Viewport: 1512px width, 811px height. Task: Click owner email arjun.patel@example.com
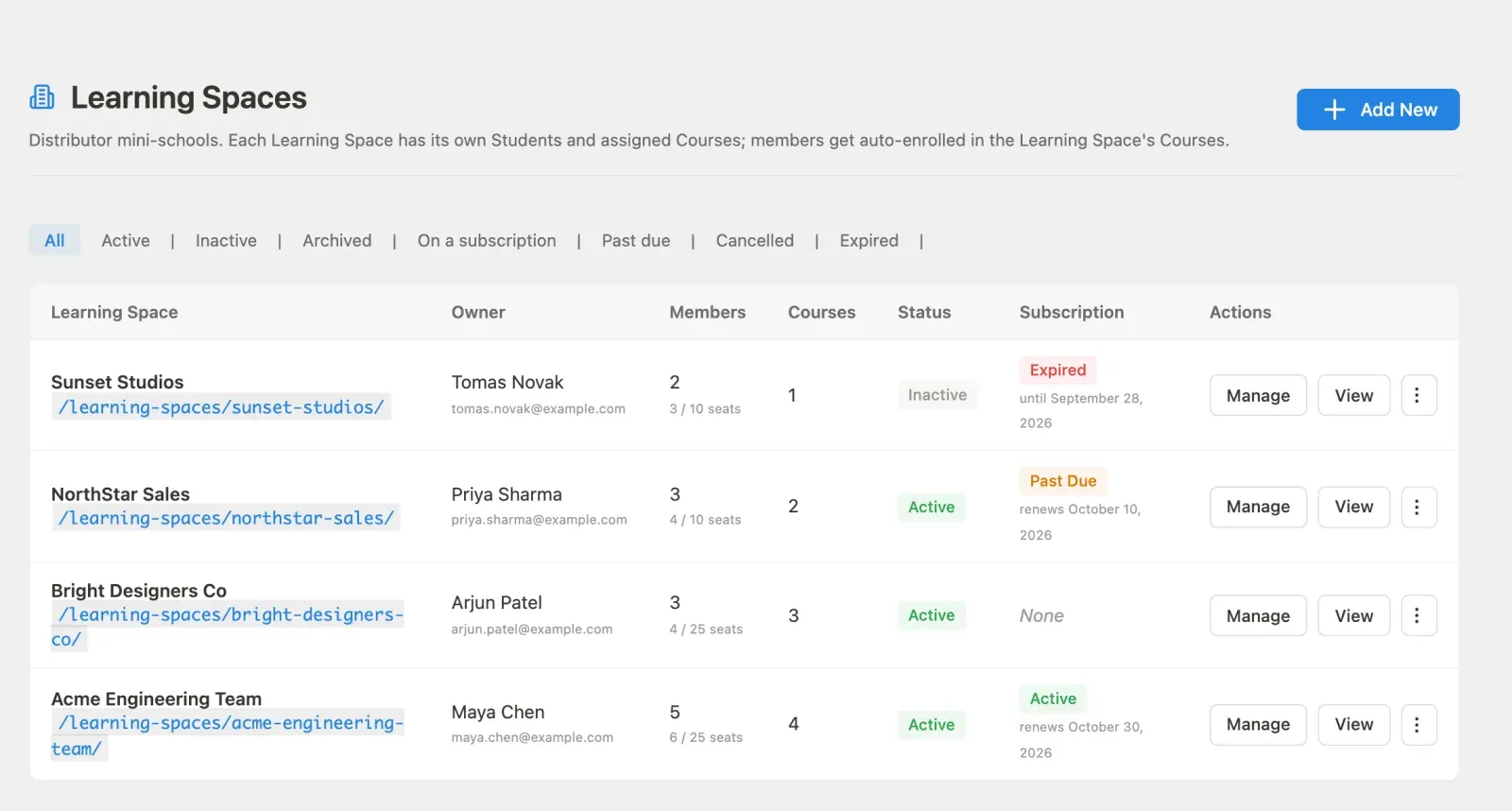click(x=531, y=629)
